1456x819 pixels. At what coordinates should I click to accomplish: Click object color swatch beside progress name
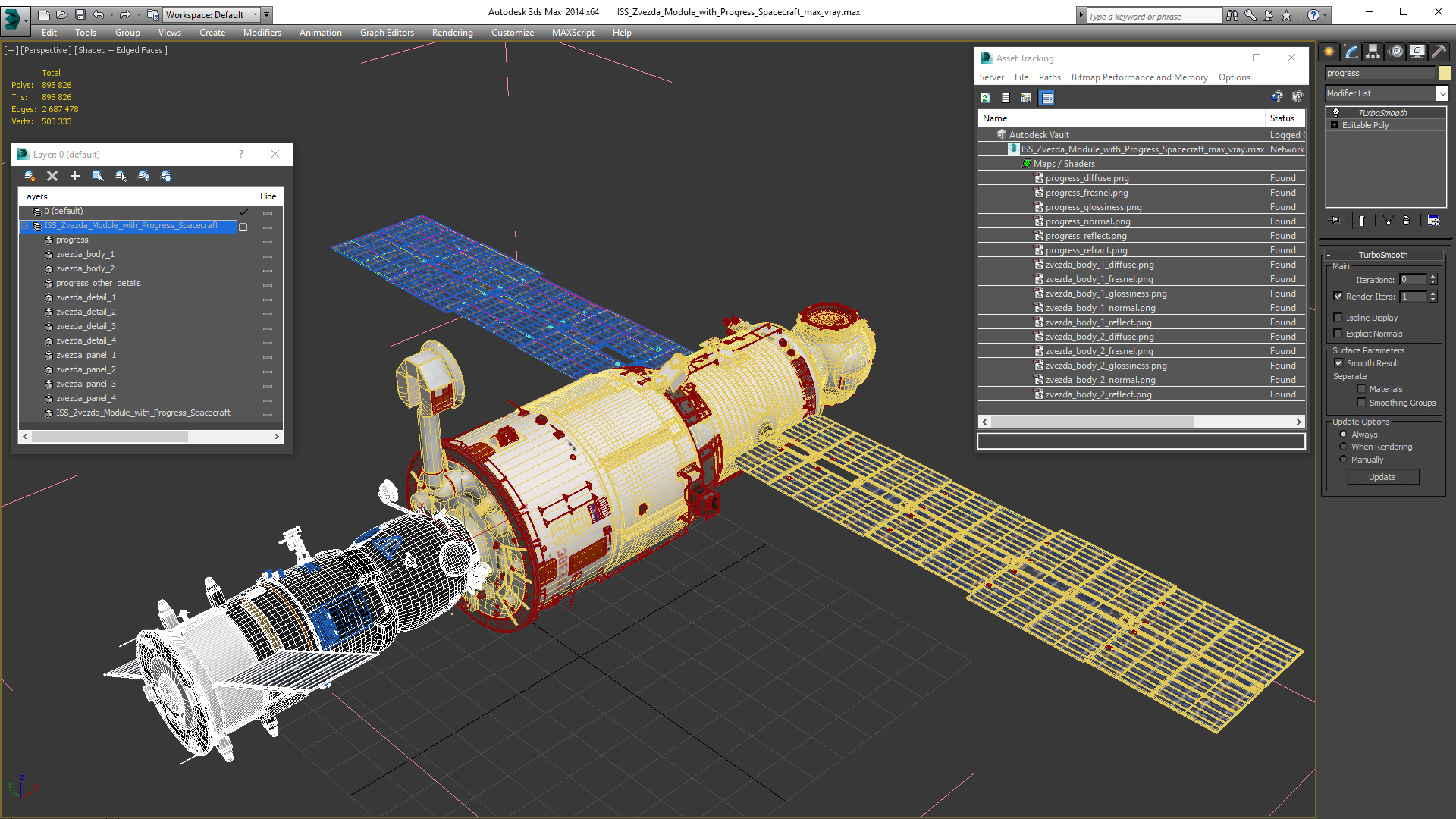pyautogui.click(x=1445, y=73)
